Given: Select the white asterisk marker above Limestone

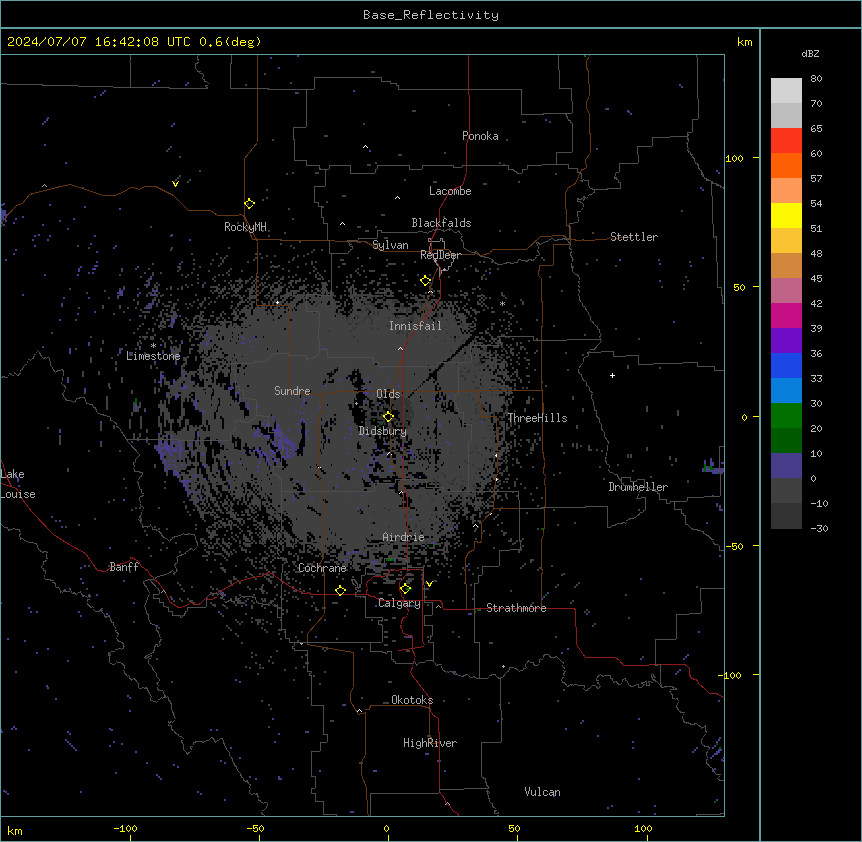Looking at the screenshot, I should [x=153, y=346].
